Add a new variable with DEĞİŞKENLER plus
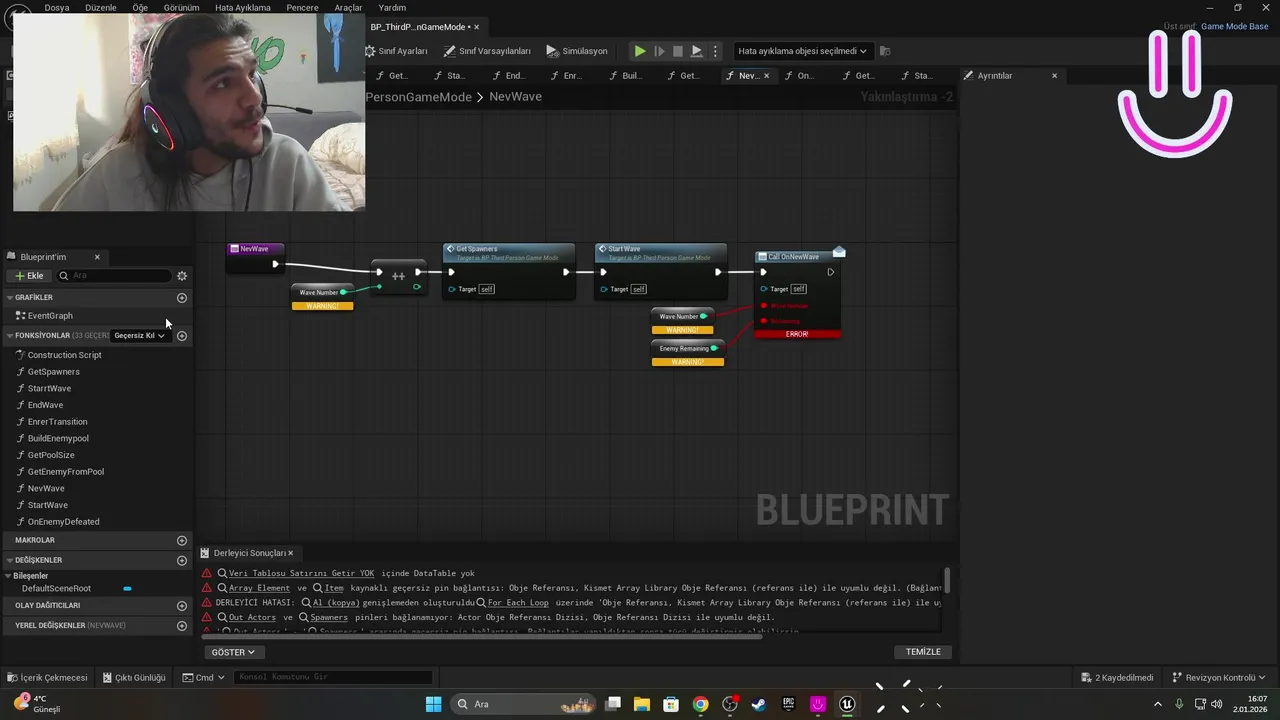The width and height of the screenshot is (1280, 720). (182, 561)
